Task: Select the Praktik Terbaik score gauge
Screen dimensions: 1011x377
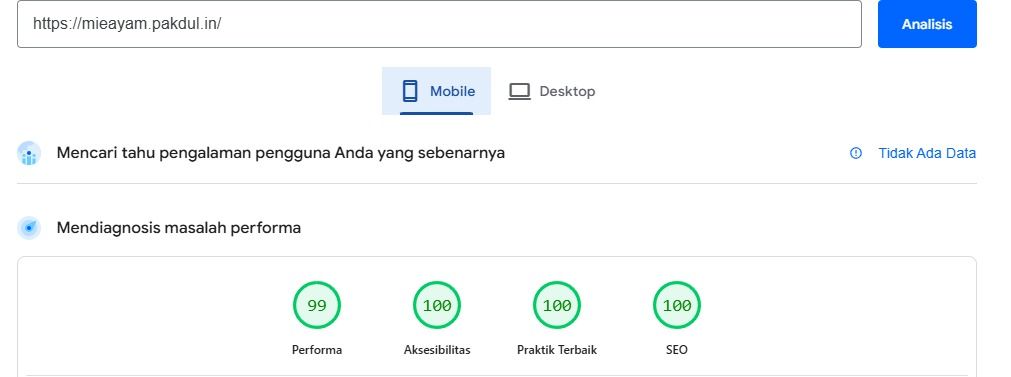Action: pos(557,305)
